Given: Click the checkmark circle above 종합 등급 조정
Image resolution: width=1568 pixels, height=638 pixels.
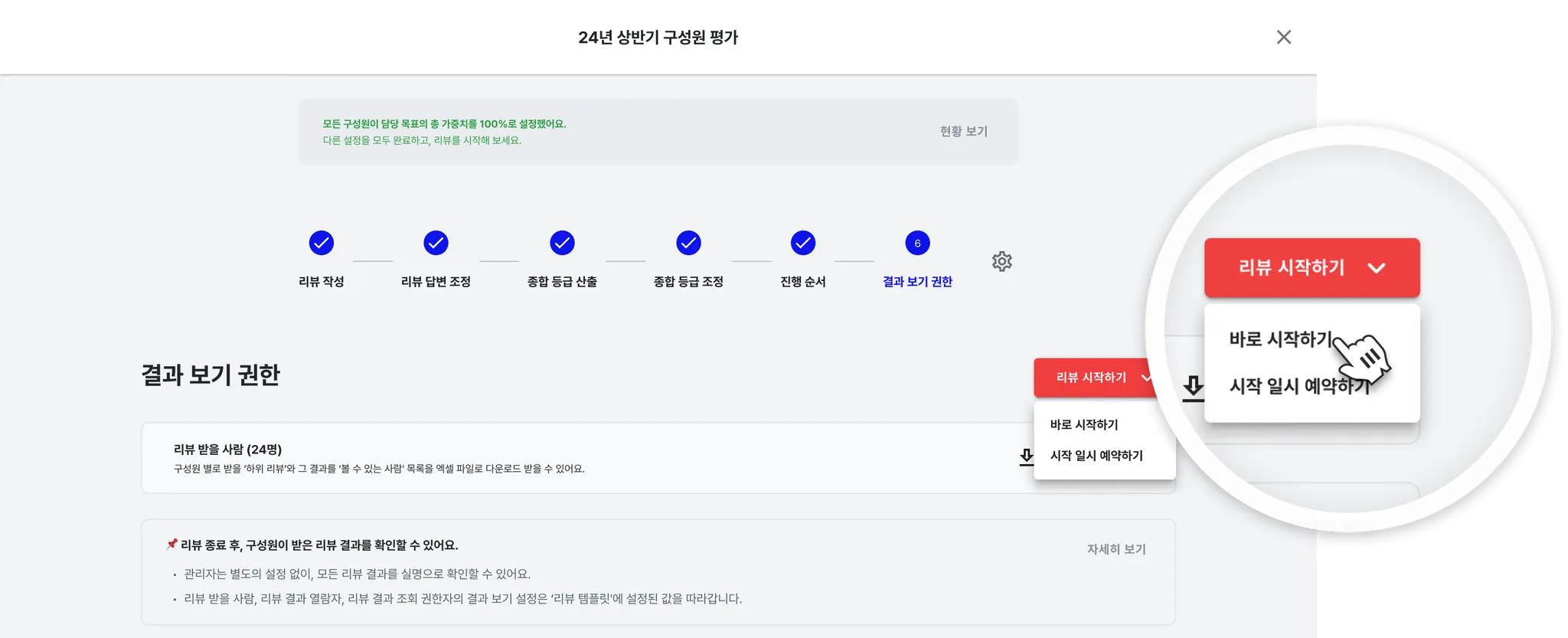Looking at the screenshot, I should 688,243.
